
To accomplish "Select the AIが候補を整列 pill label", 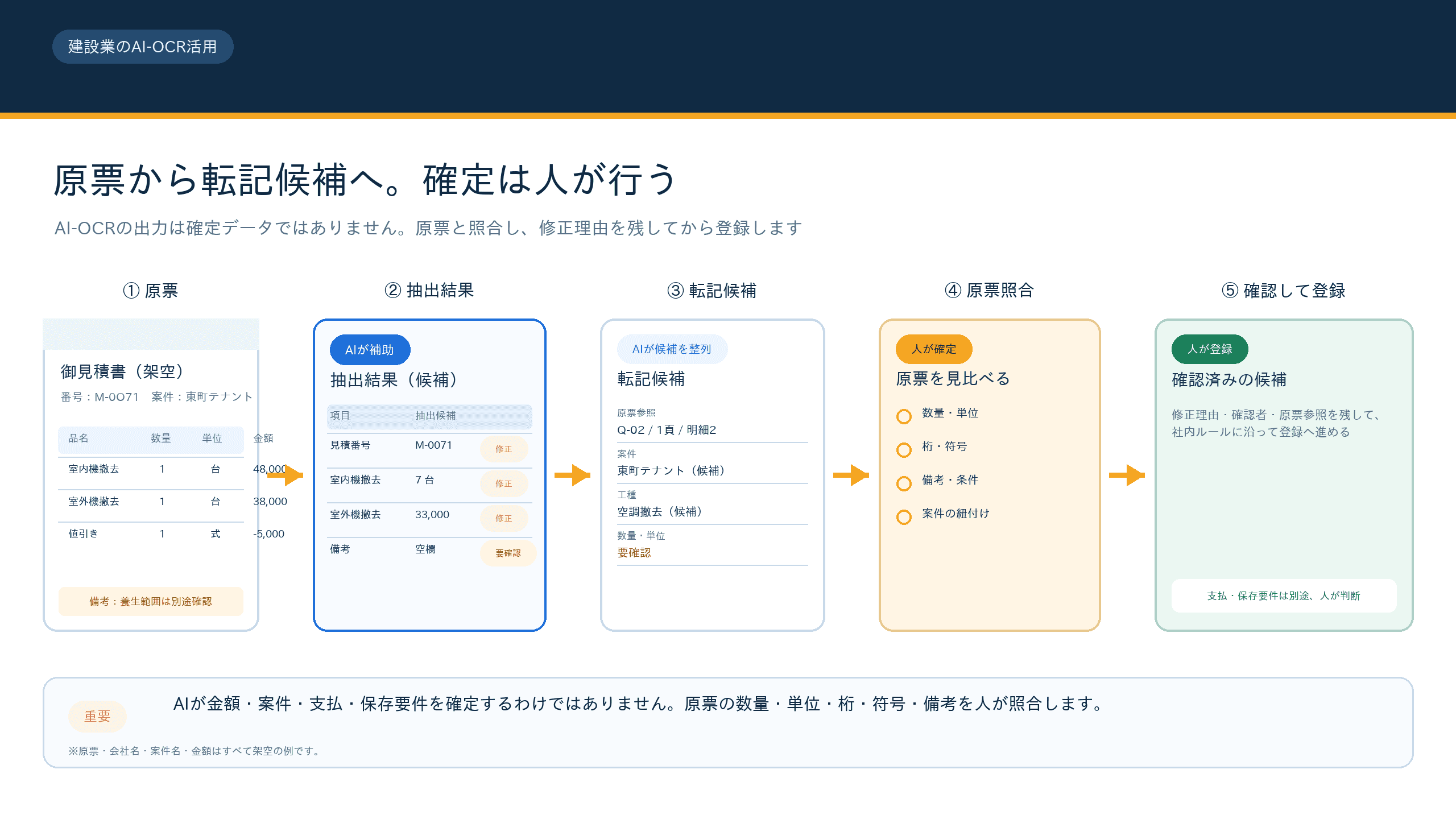I will (x=672, y=349).
